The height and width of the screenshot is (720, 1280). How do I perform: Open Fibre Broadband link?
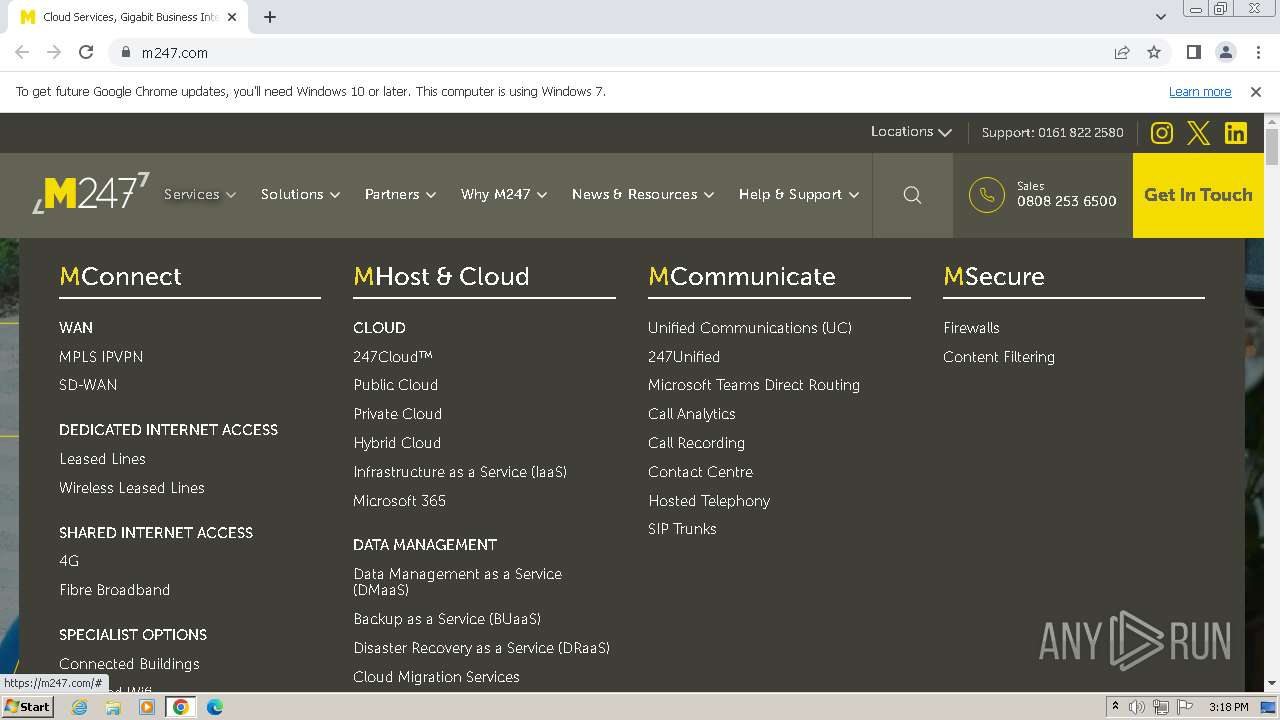(114, 590)
